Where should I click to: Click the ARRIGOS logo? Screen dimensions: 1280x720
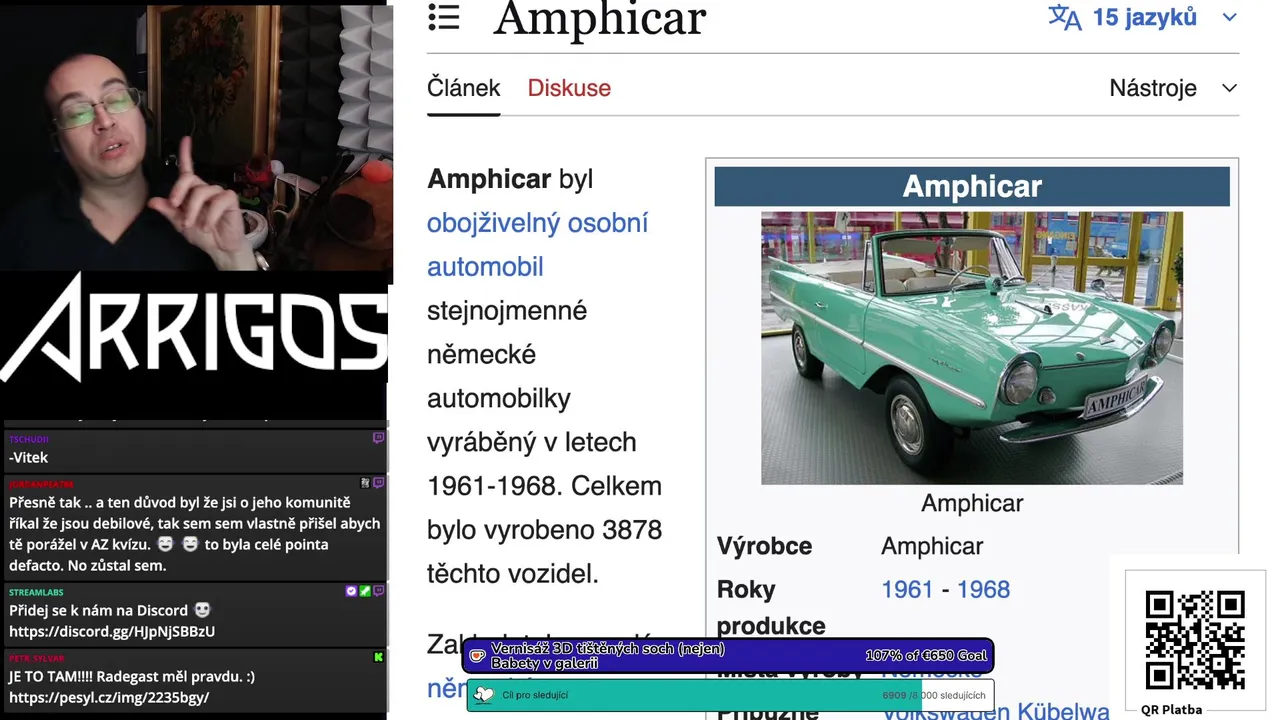click(x=194, y=327)
